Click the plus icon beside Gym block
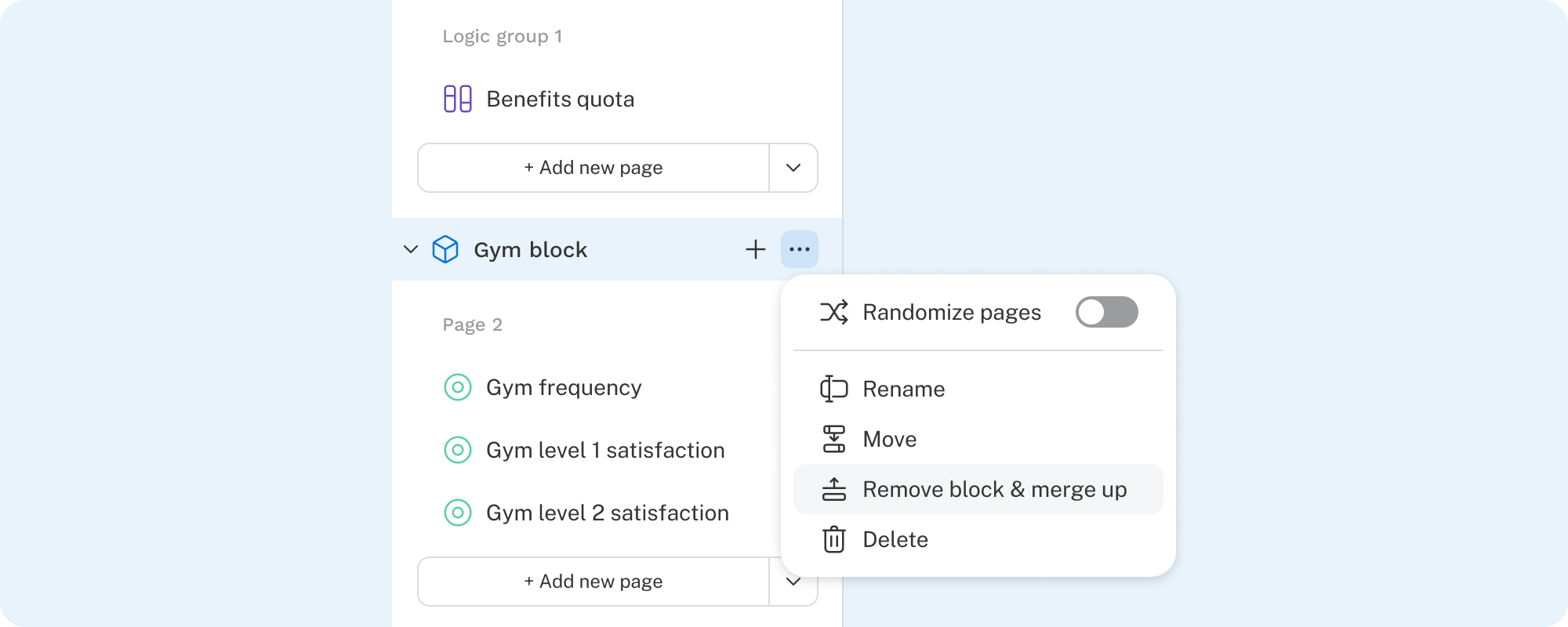 755,250
